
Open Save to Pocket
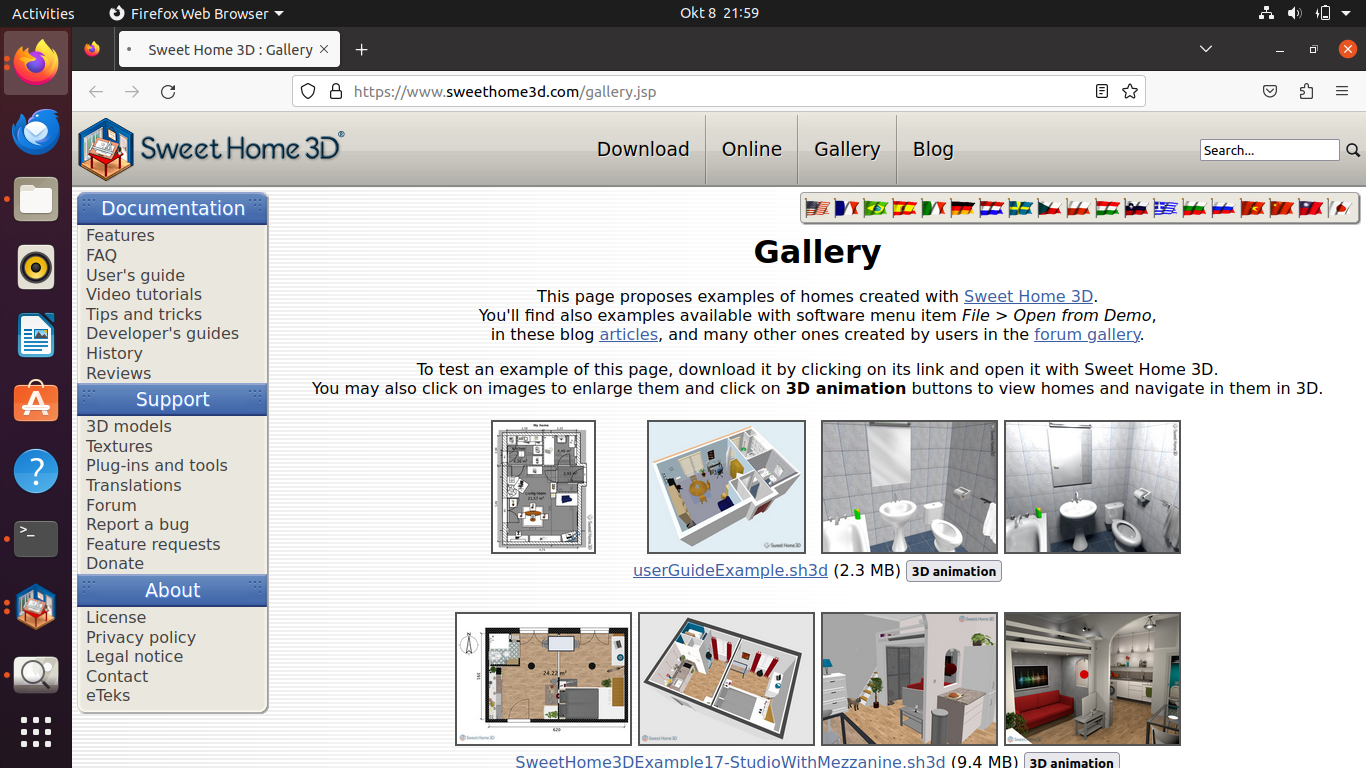point(1270,91)
